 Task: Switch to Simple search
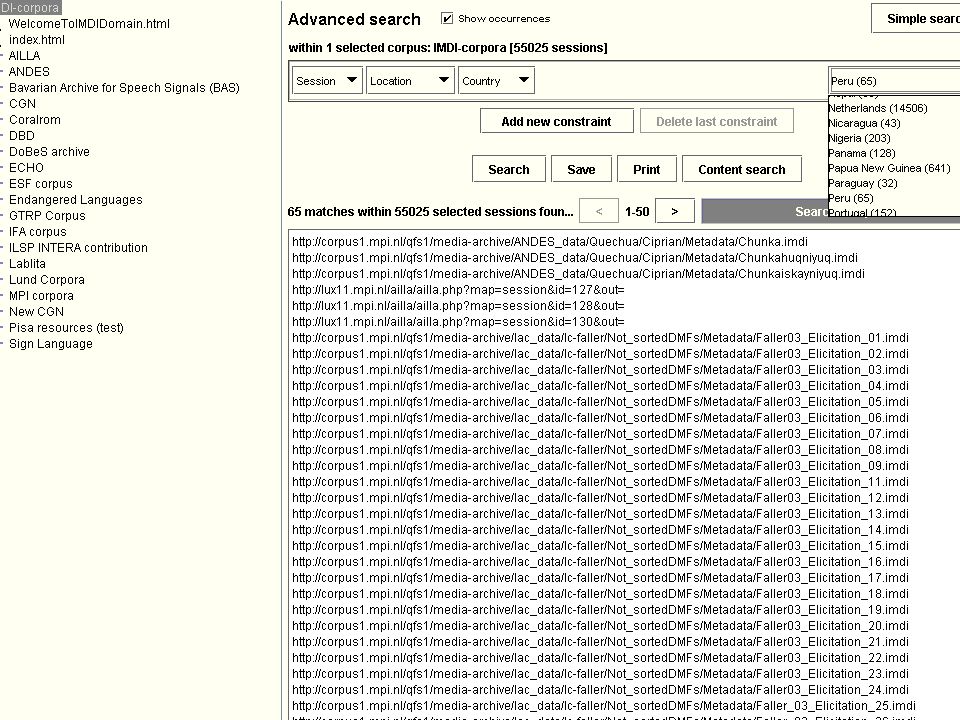(916, 19)
